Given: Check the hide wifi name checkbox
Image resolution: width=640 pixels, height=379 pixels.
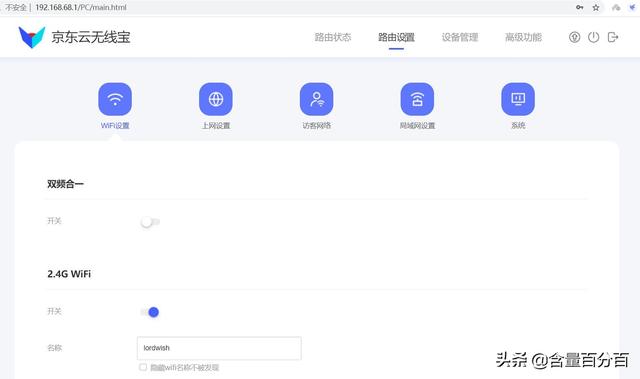Looking at the screenshot, I should point(143,367).
